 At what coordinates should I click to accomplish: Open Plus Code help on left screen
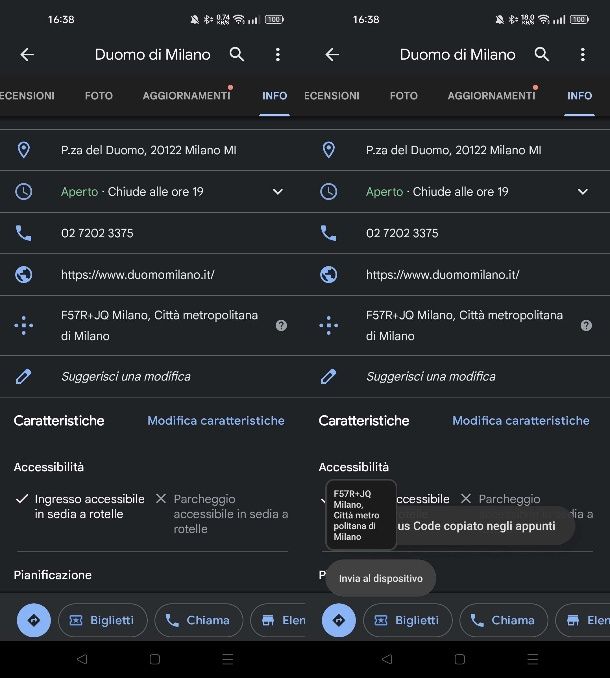(281, 326)
